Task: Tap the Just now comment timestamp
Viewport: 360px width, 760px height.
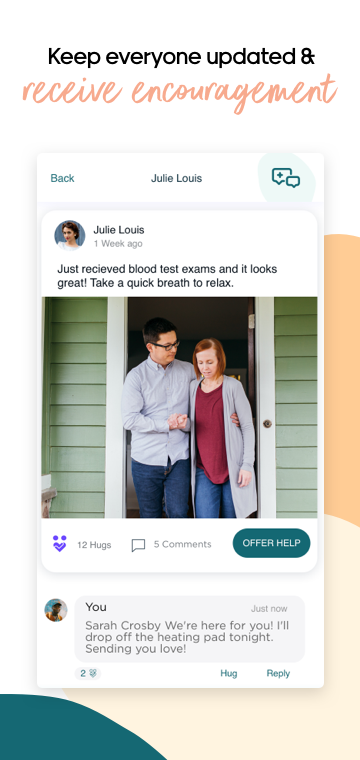Action: coord(269,609)
